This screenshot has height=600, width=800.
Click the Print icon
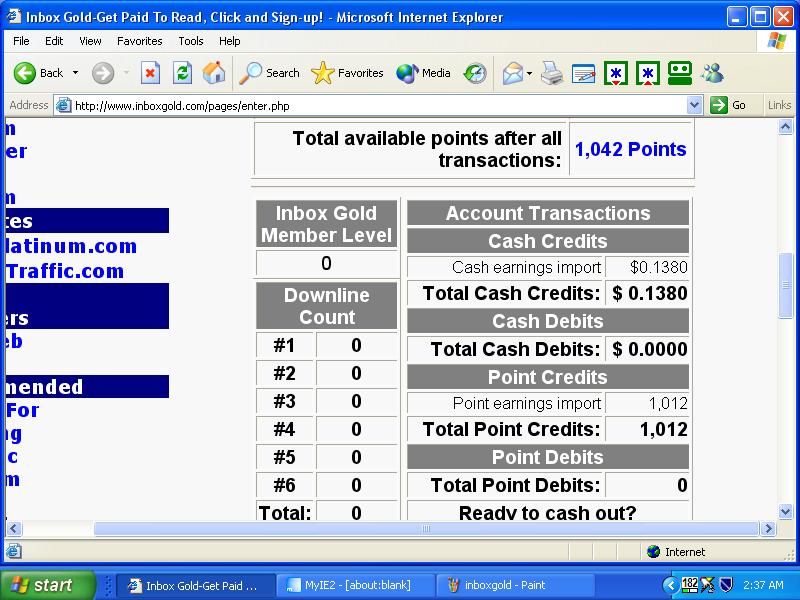552,73
